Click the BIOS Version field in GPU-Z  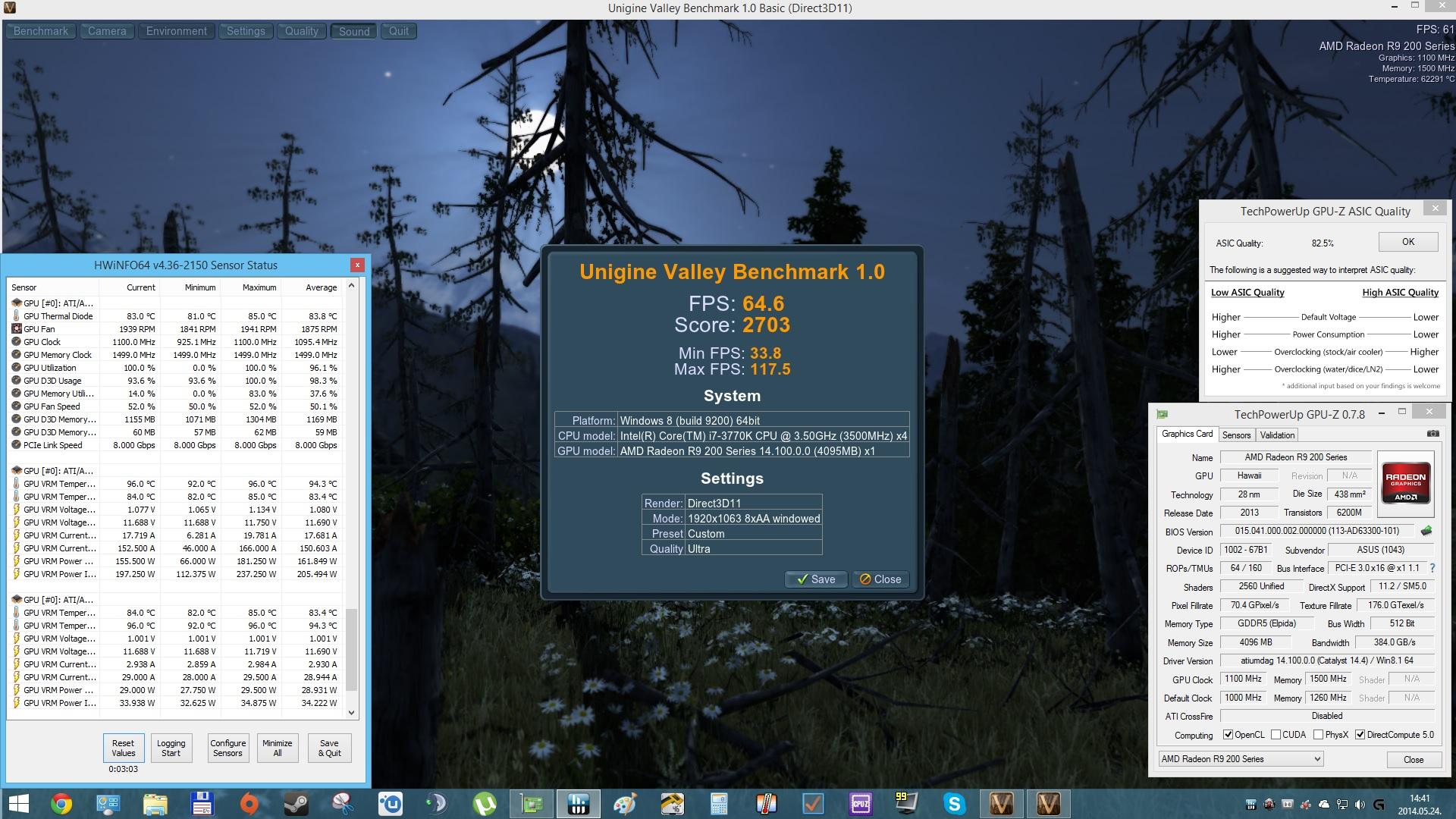tap(1316, 531)
